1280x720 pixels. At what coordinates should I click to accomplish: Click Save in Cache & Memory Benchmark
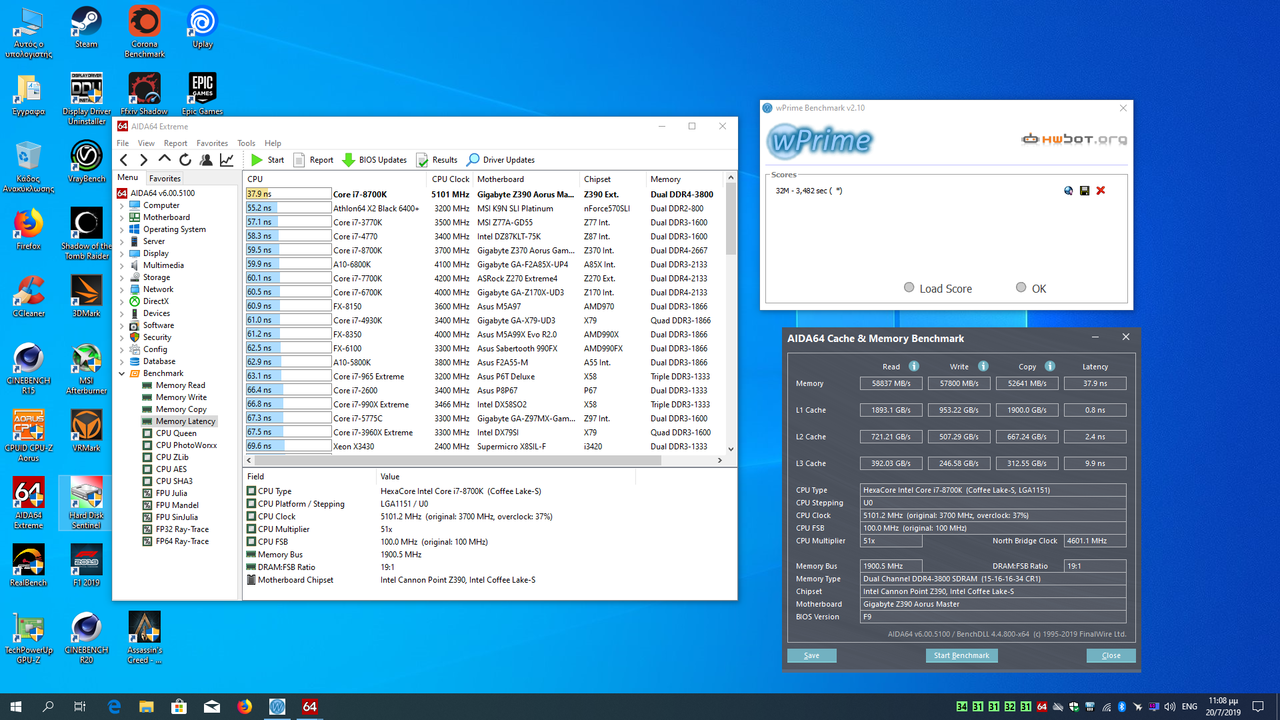click(812, 656)
